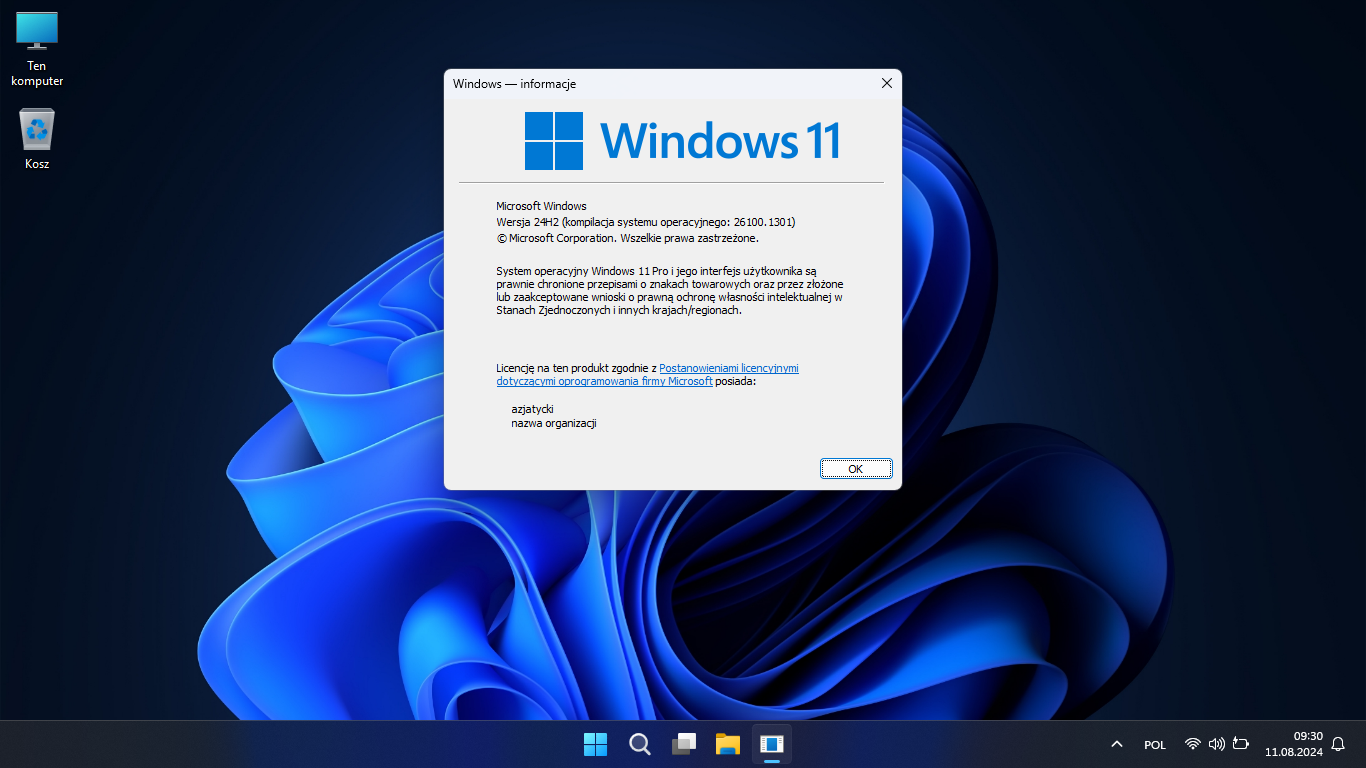Select the Kosz recycle bin icon
Viewport: 1366px width, 768px height.
37,139
